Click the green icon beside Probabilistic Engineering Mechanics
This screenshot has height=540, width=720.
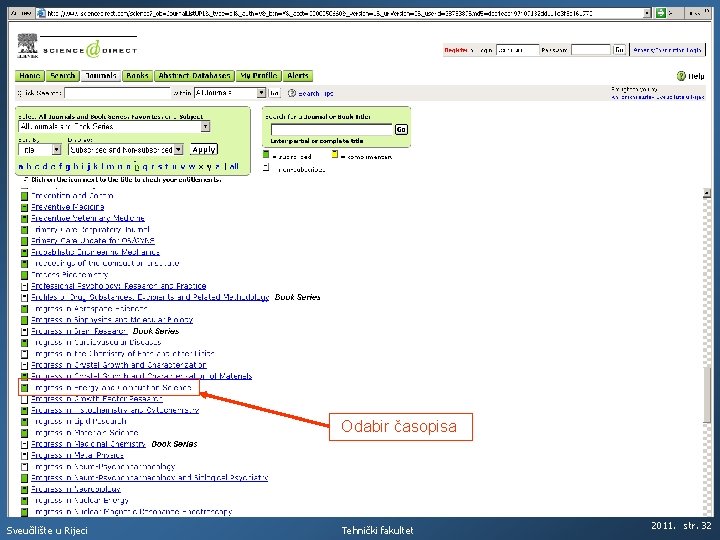pos(24,253)
